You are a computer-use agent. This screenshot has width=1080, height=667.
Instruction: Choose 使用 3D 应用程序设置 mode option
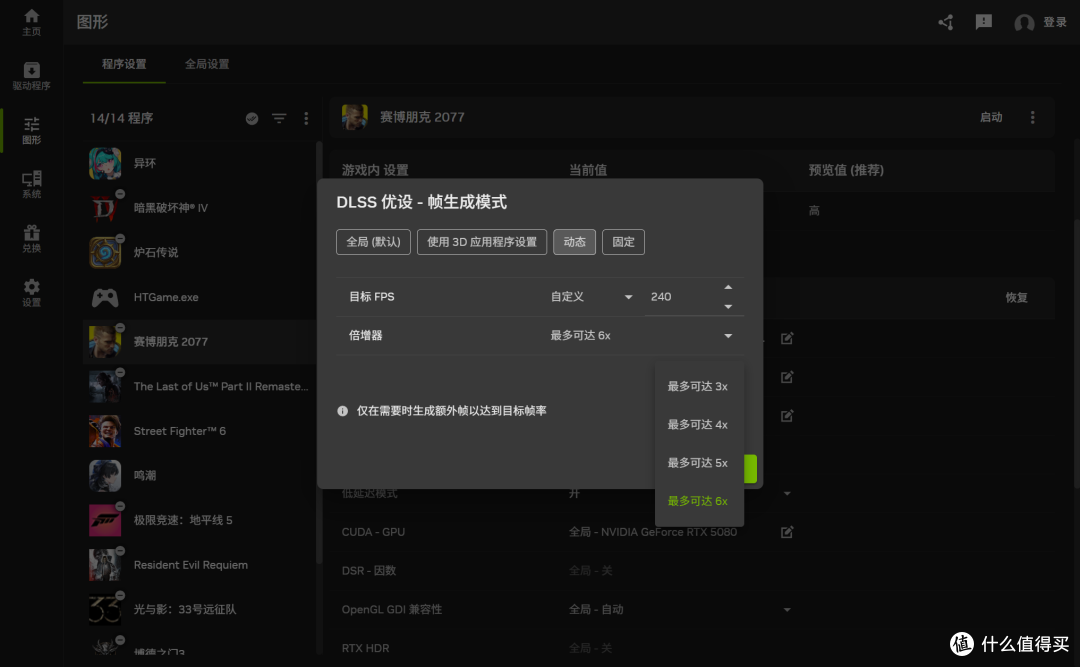click(x=481, y=242)
